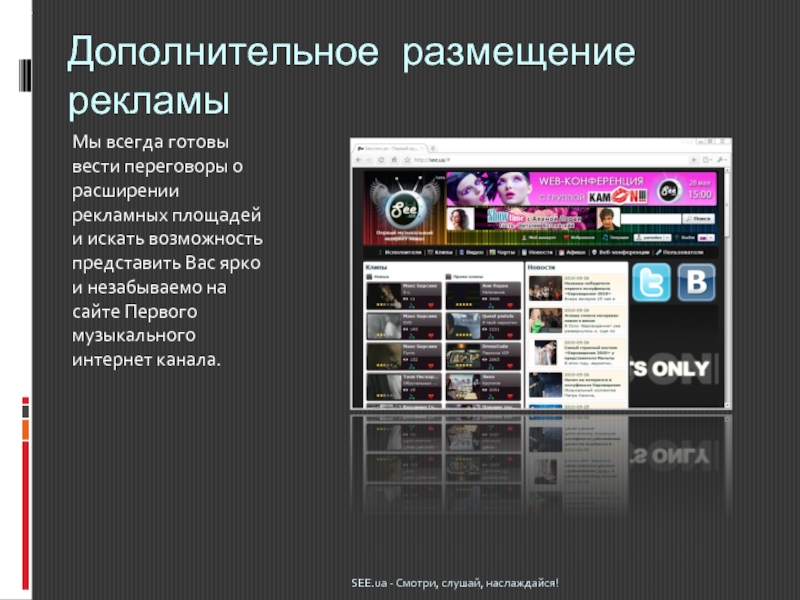This screenshot has height=600, width=800.
Task: Open the Видео menu item
Action: [x=471, y=252]
